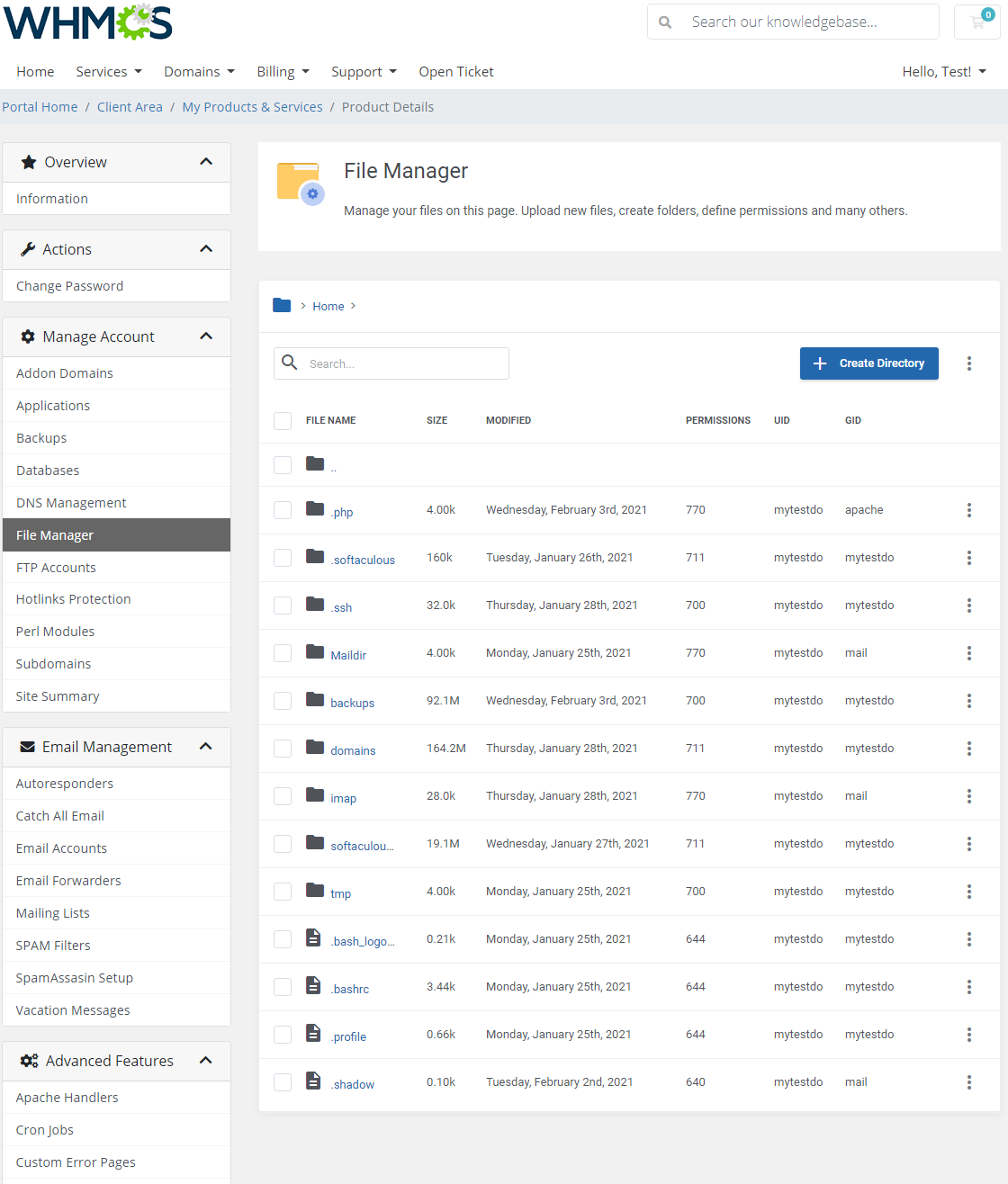Tick the softaculou... folder checkbox
Image resolution: width=1008 pixels, height=1184 pixels.
click(x=283, y=844)
